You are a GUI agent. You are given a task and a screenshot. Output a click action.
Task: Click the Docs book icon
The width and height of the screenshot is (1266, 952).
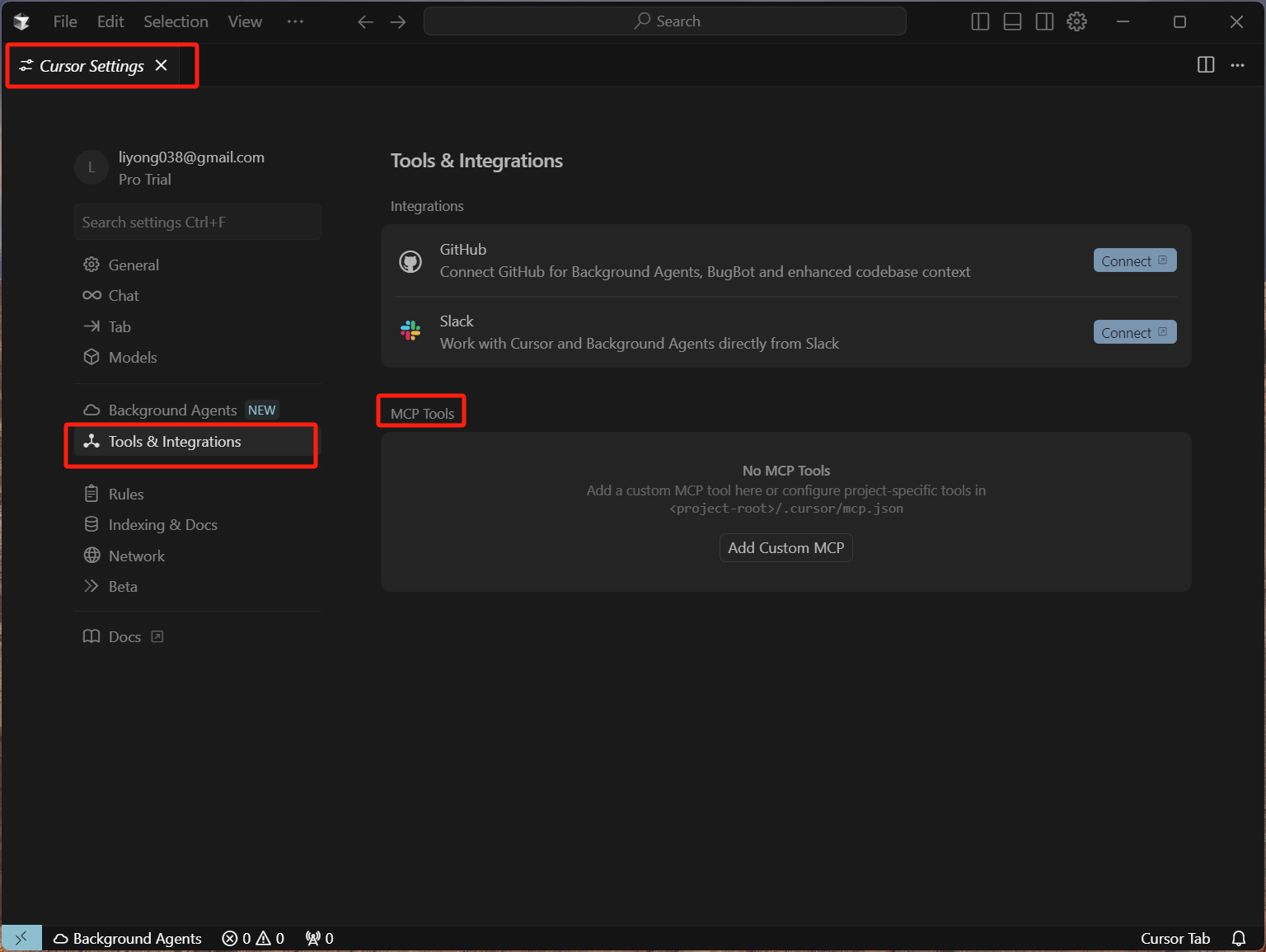tap(91, 636)
